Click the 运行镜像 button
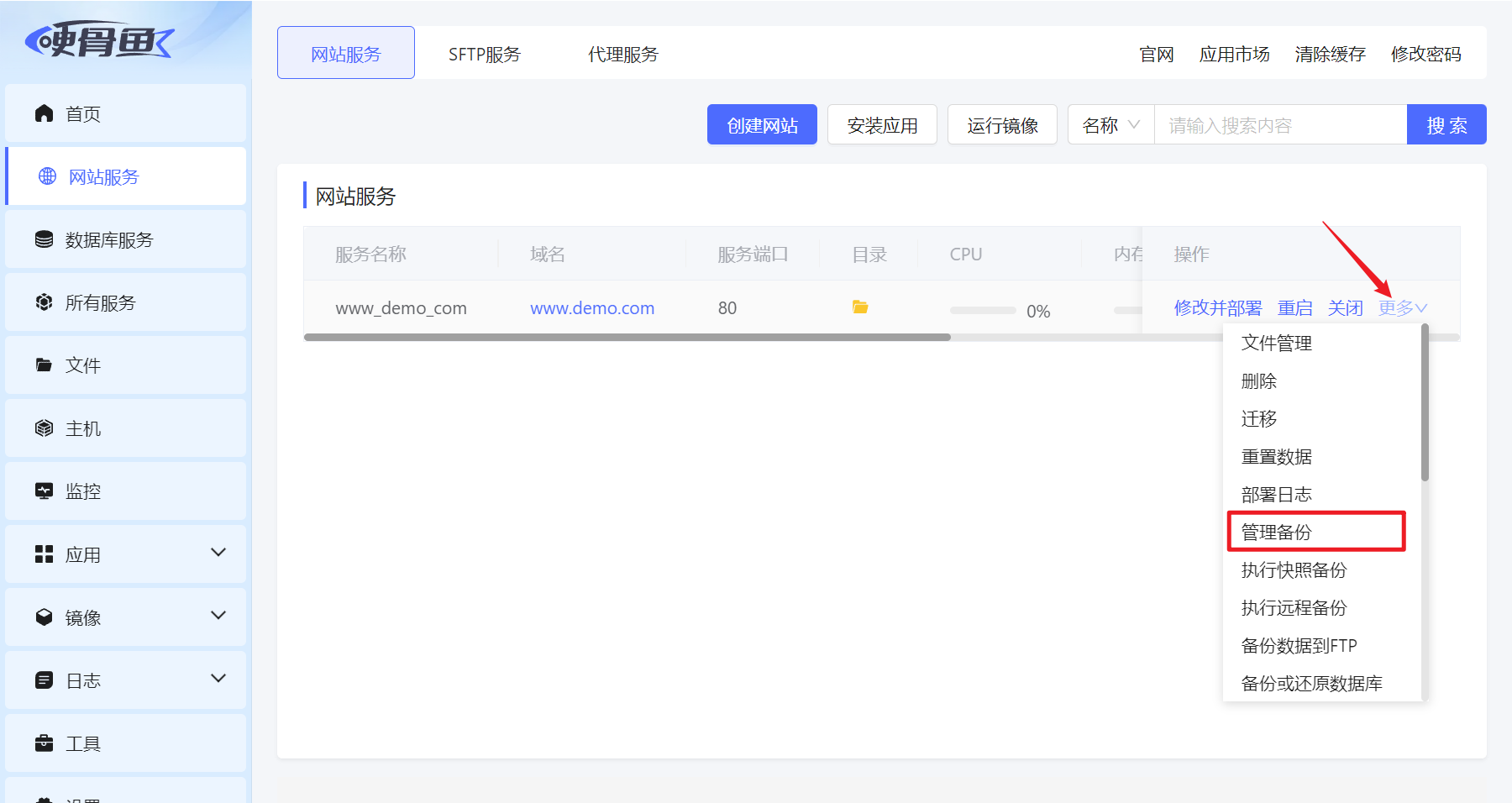Image resolution: width=1512 pixels, height=803 pixels. click(1002, 124)
